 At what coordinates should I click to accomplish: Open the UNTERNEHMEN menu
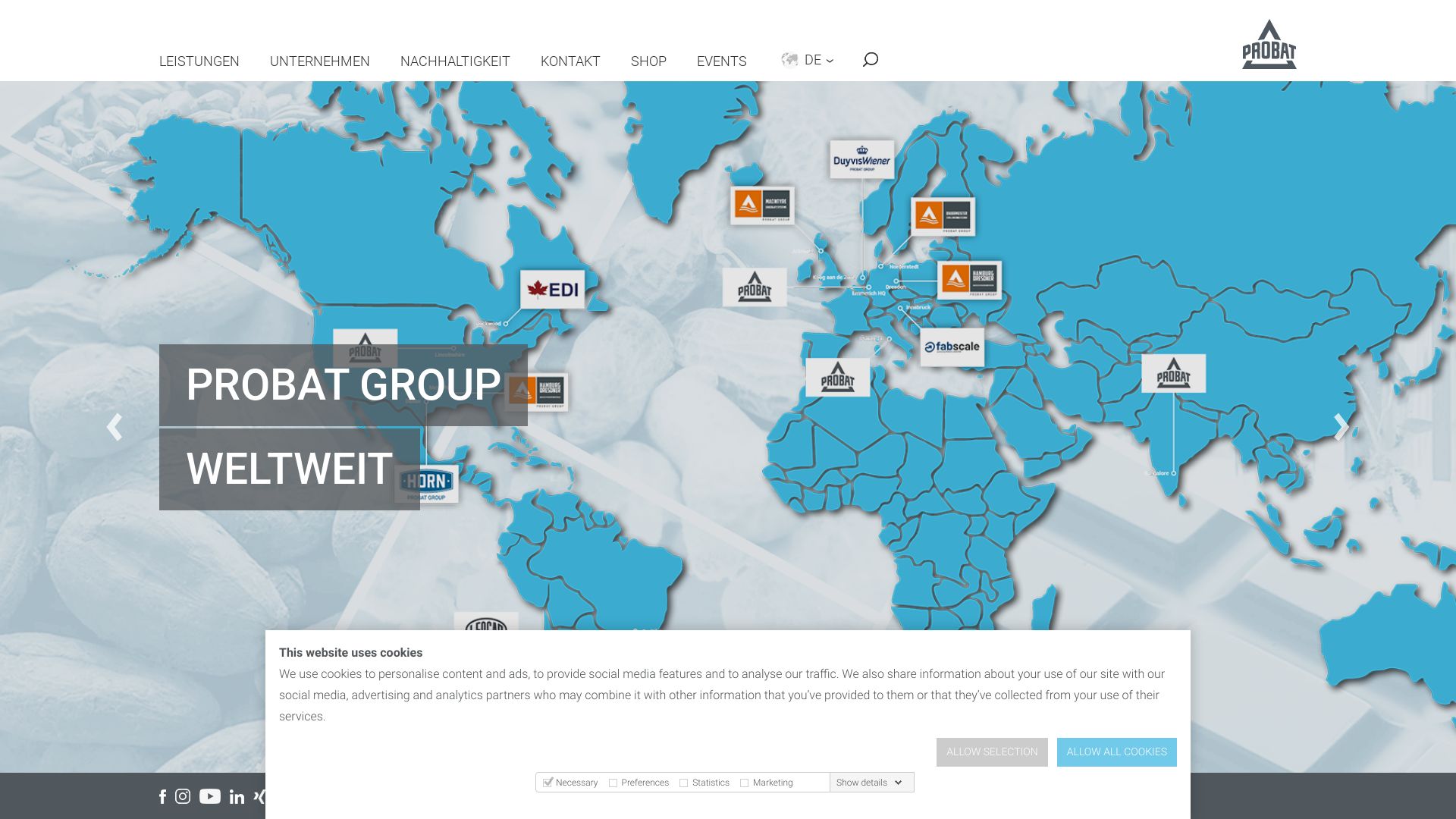(319, 61)
